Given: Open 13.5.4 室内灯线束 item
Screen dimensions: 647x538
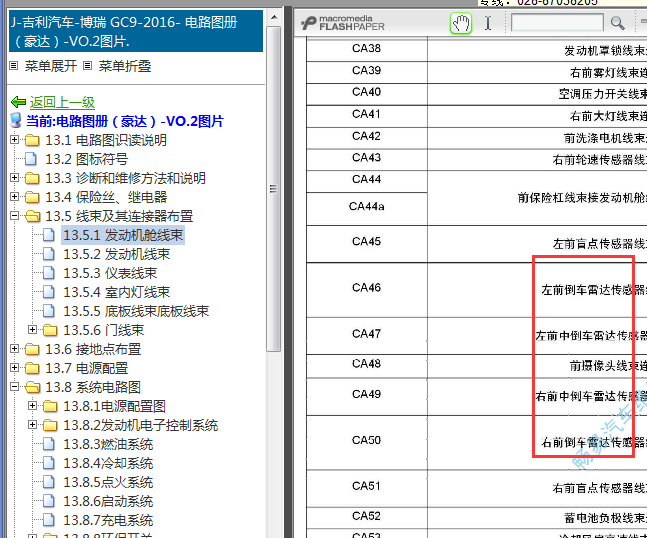Looking at the screenshot, I should tap(116, 292).
